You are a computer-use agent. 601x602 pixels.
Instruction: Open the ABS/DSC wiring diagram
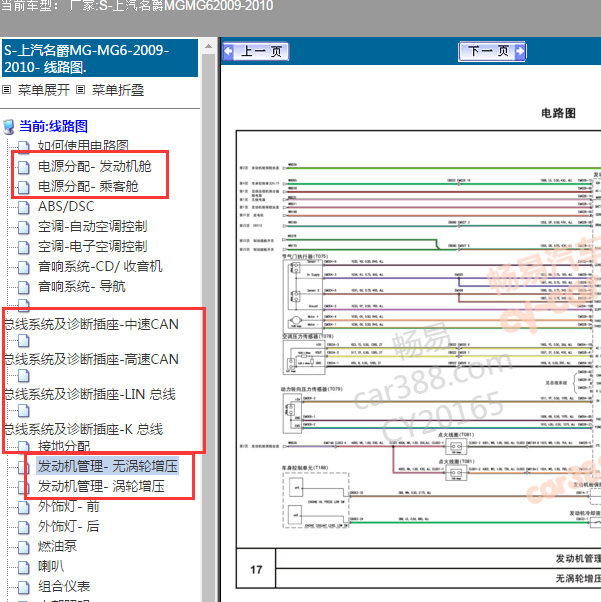pyautogui.click(x=66, y=207)
